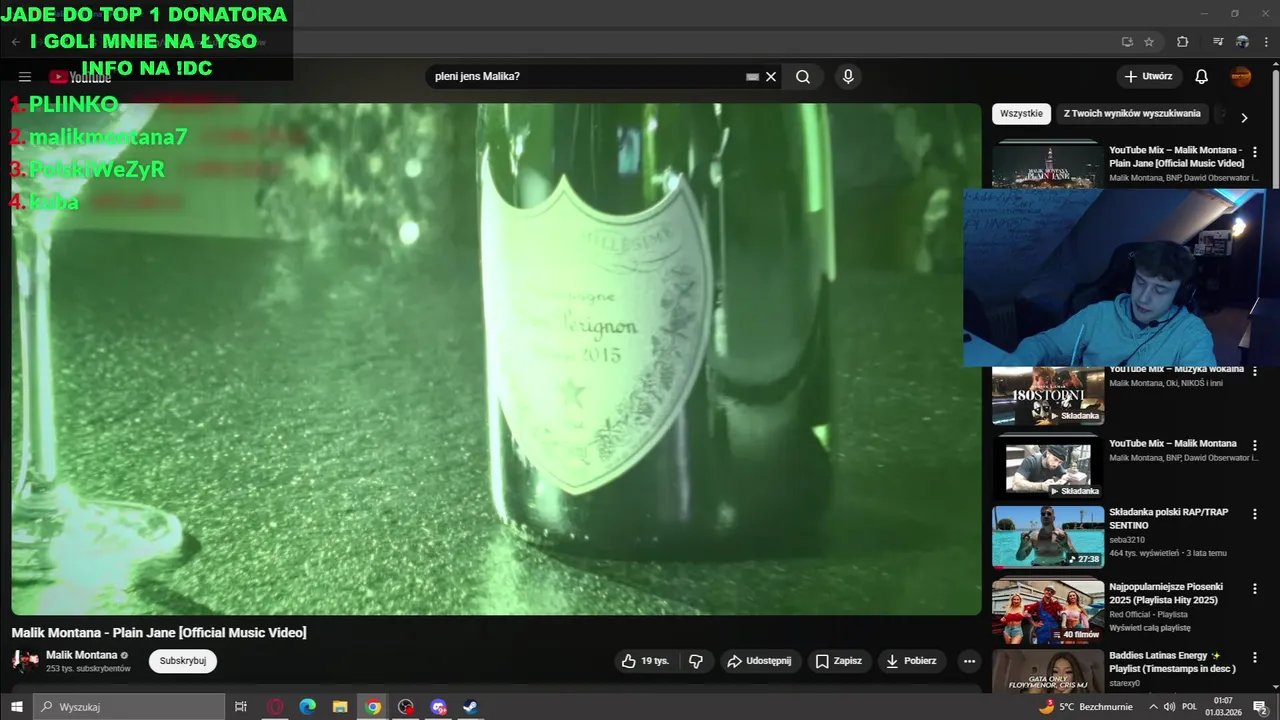Go back with the browser back arrow
The image size is (1280, 720).
(15, 42)
